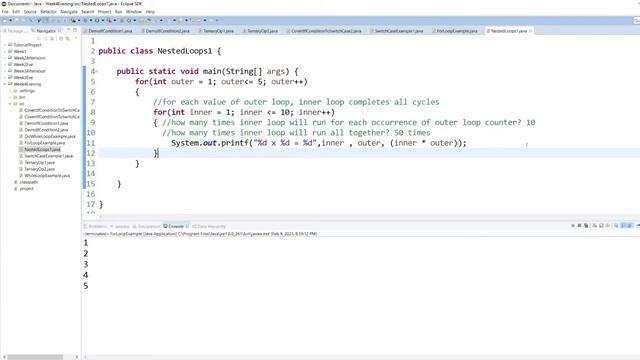Collapse the src folder
Image resolution: width=640 pixels, height=360 pixels.
pyautogui.click(x=10, y=104)
